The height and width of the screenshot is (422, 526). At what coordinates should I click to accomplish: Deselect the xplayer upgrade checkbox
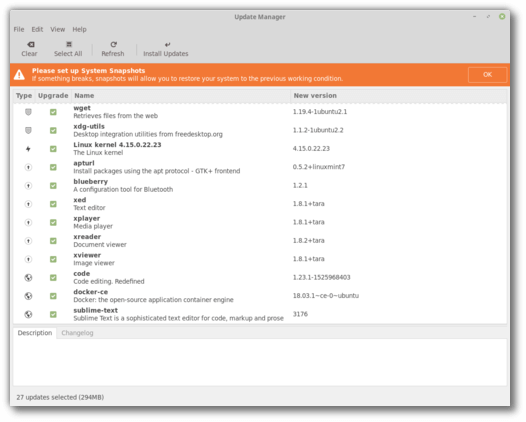coord(53,222)
